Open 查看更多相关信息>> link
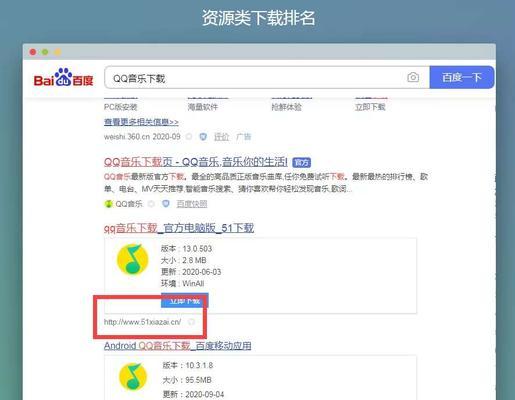This screenshot has height=400, width=515. [141, 122]
